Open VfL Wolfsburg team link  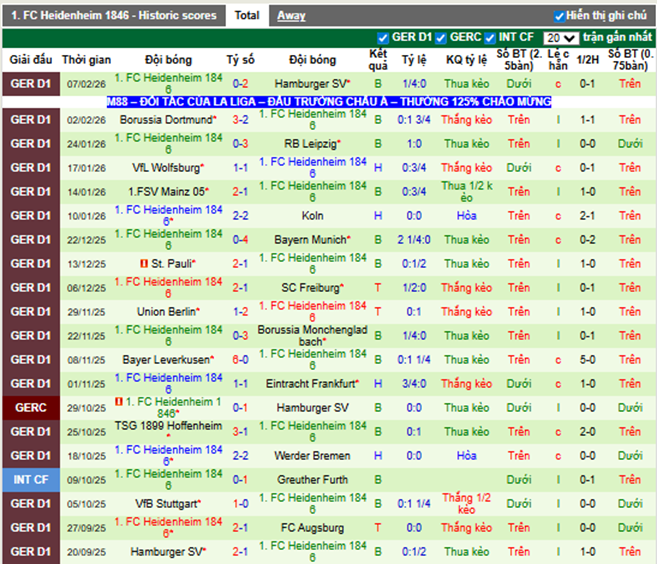[x=166, y=168]
